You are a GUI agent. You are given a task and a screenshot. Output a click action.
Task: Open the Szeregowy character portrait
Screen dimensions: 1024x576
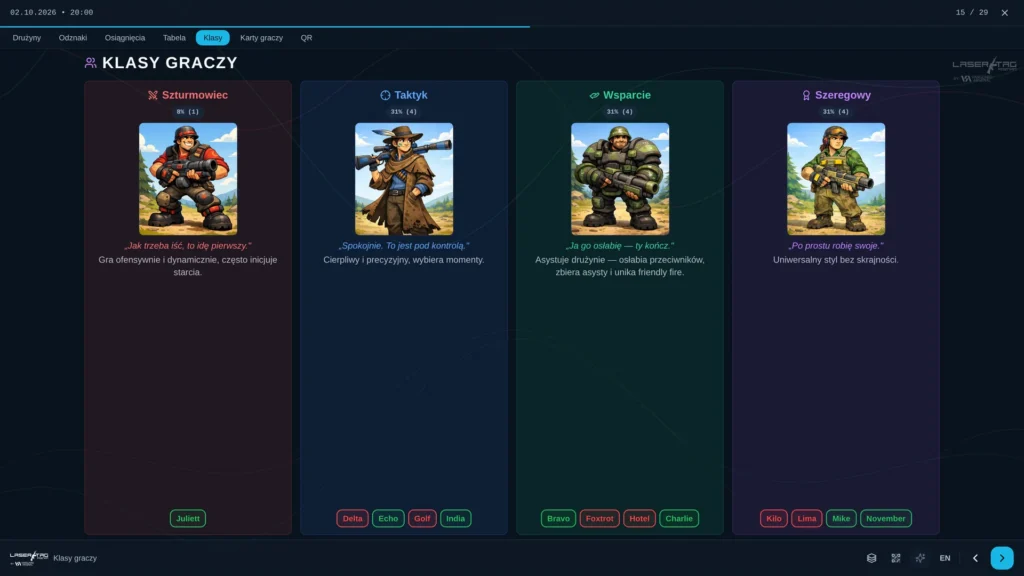(x=836, y=179)
